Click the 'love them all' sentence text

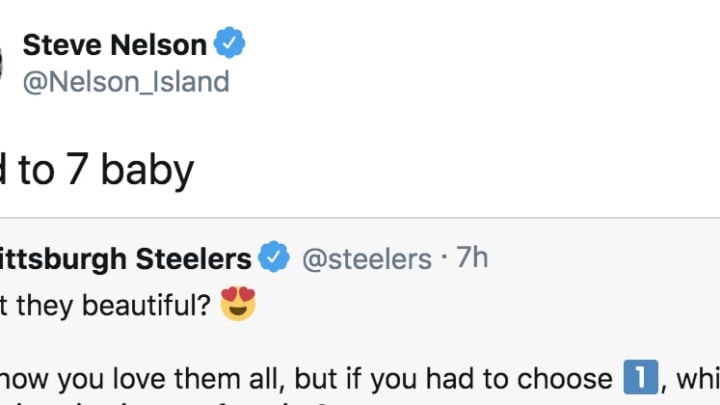(x=195, y=379)
